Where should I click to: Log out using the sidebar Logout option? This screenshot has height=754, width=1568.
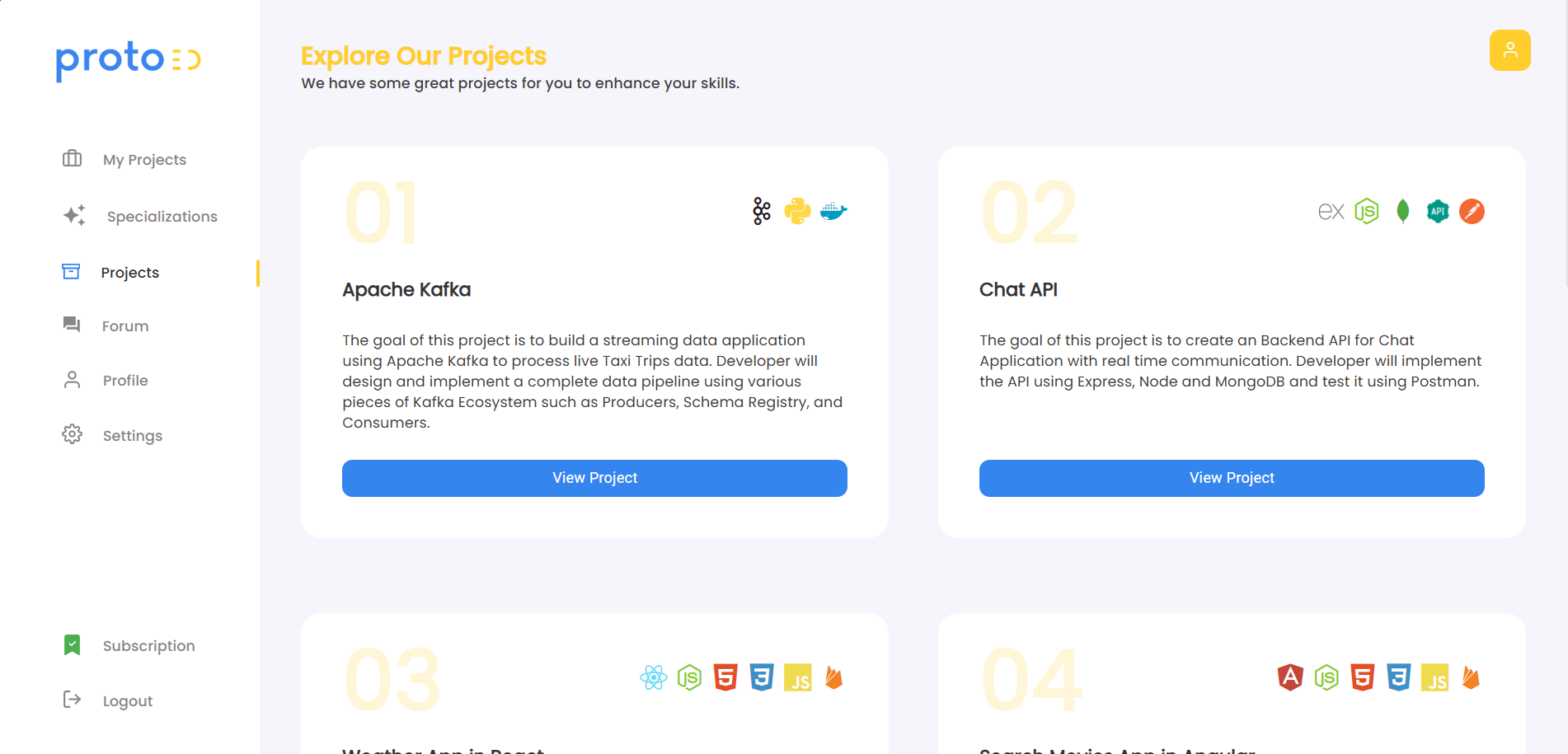point(127,700)
